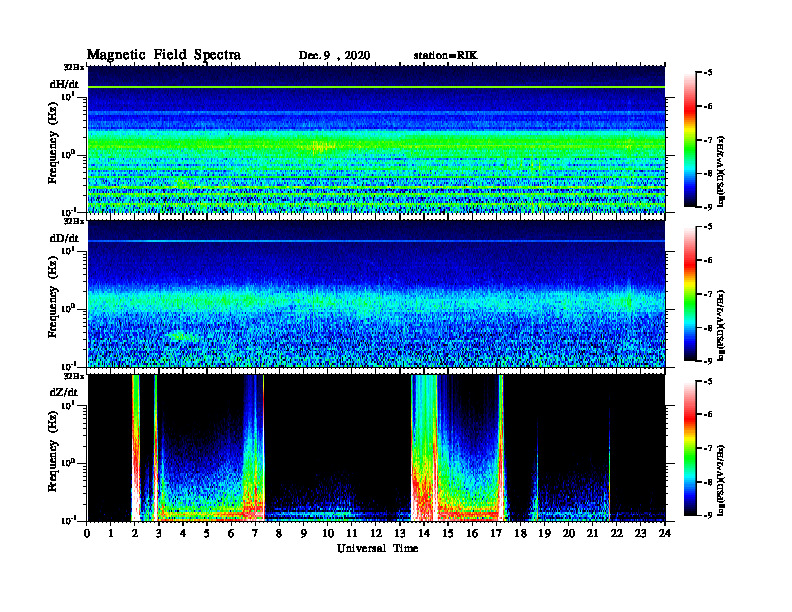Click the bright green line near 16 Hz in dH/dt

[x=376, y=87]
